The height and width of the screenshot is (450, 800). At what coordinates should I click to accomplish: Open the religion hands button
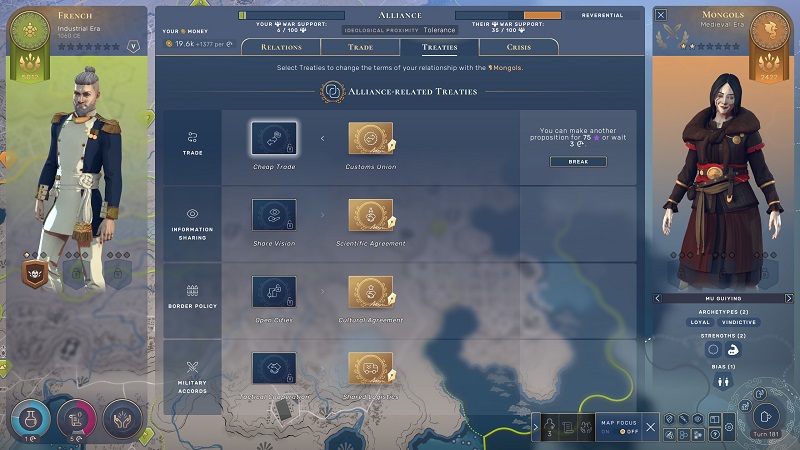click(122, 419)
